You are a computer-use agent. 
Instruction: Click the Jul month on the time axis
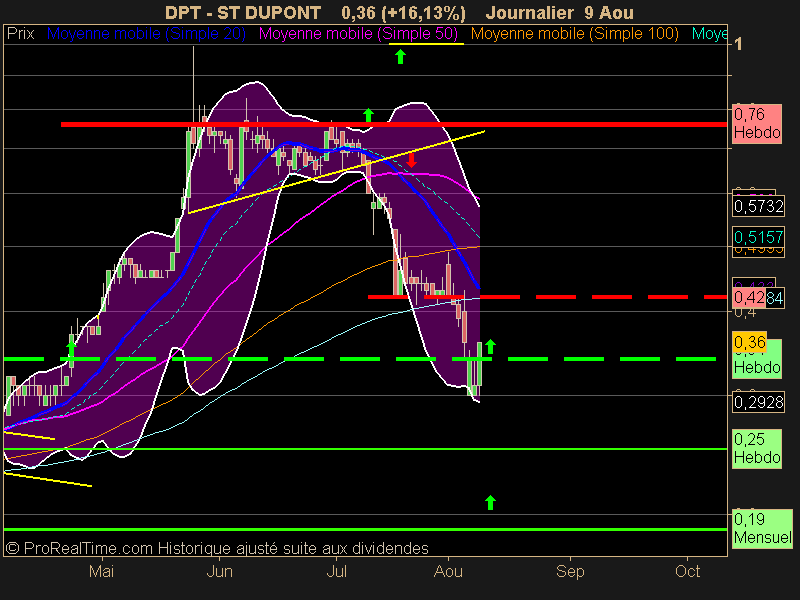point(336,571)
